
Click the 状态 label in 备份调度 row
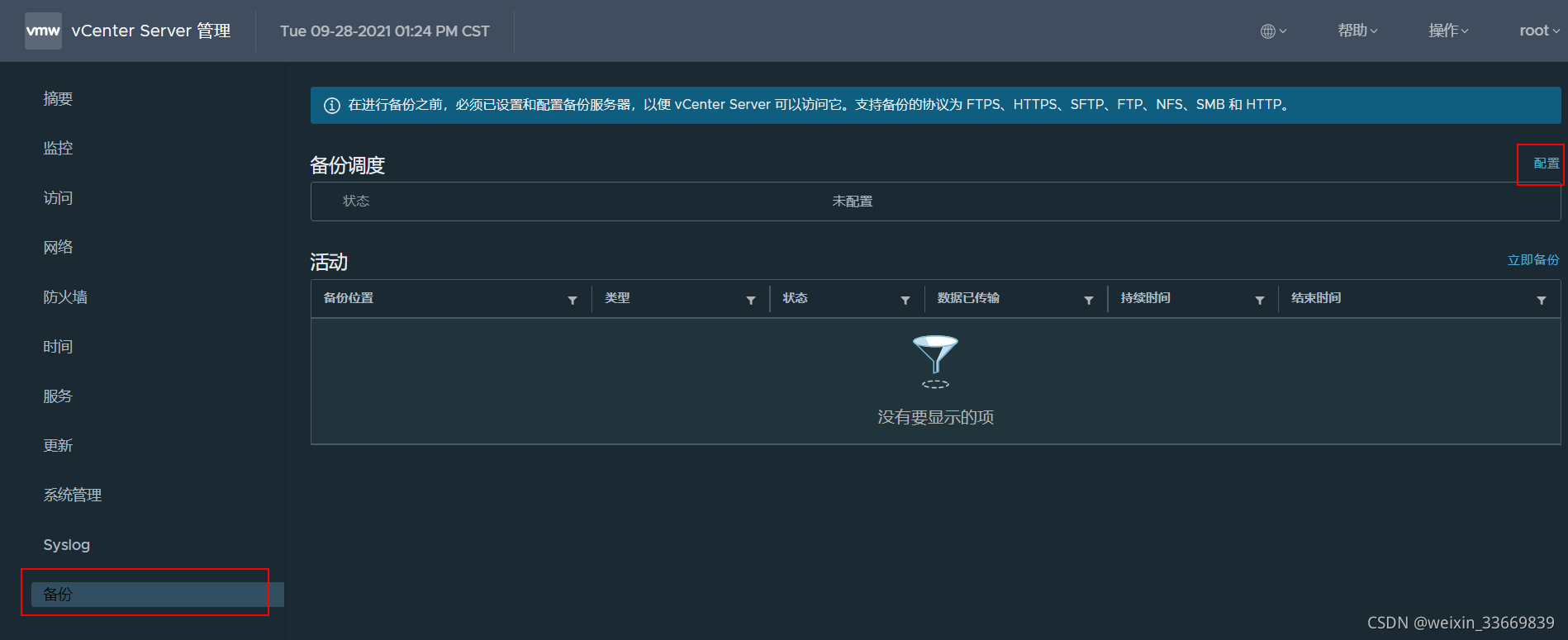click(356, 201)
